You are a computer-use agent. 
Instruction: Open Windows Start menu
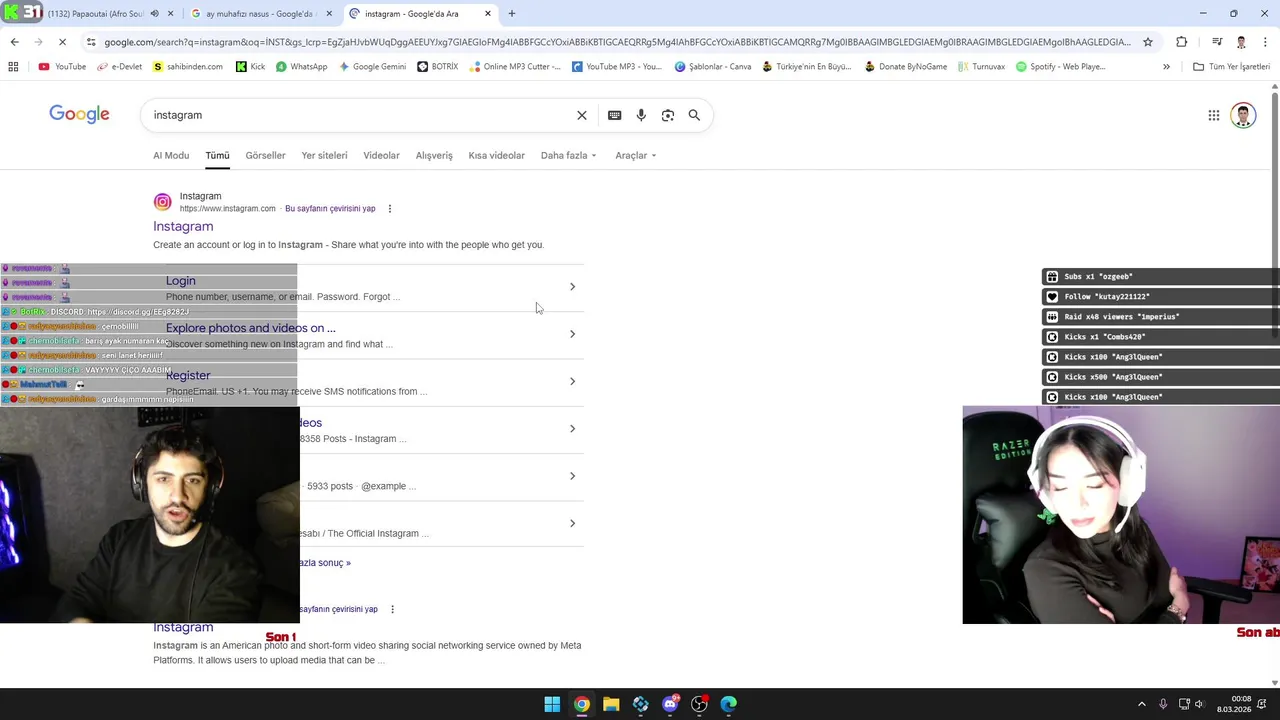[552, 704]
